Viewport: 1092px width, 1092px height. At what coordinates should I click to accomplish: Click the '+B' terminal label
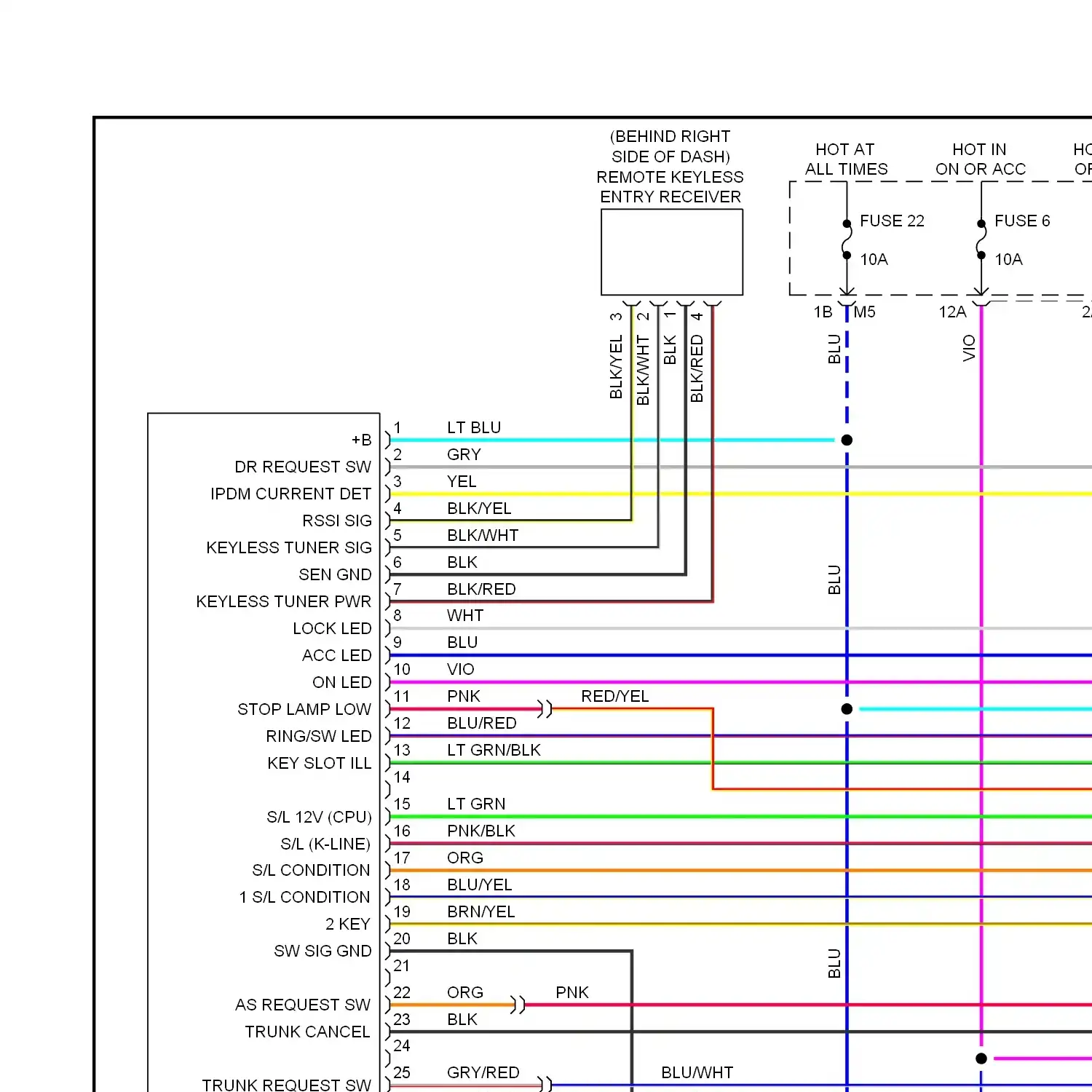pyautogui.click(x=361, y=440)
